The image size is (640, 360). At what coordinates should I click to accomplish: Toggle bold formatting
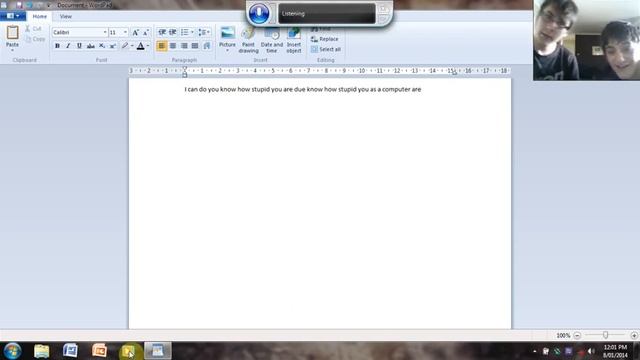[x=58, y=46]
